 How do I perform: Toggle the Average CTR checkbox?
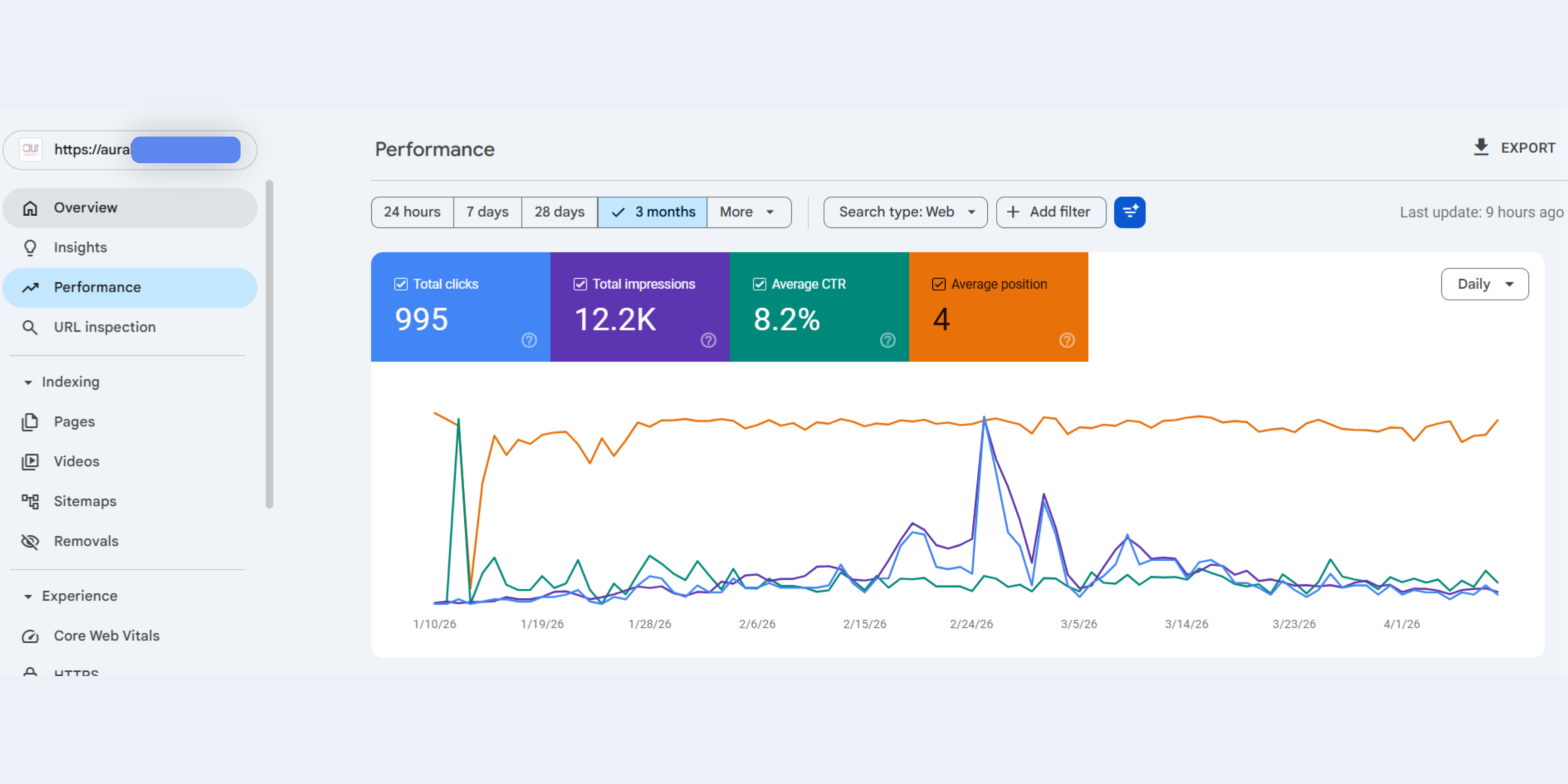759,284
